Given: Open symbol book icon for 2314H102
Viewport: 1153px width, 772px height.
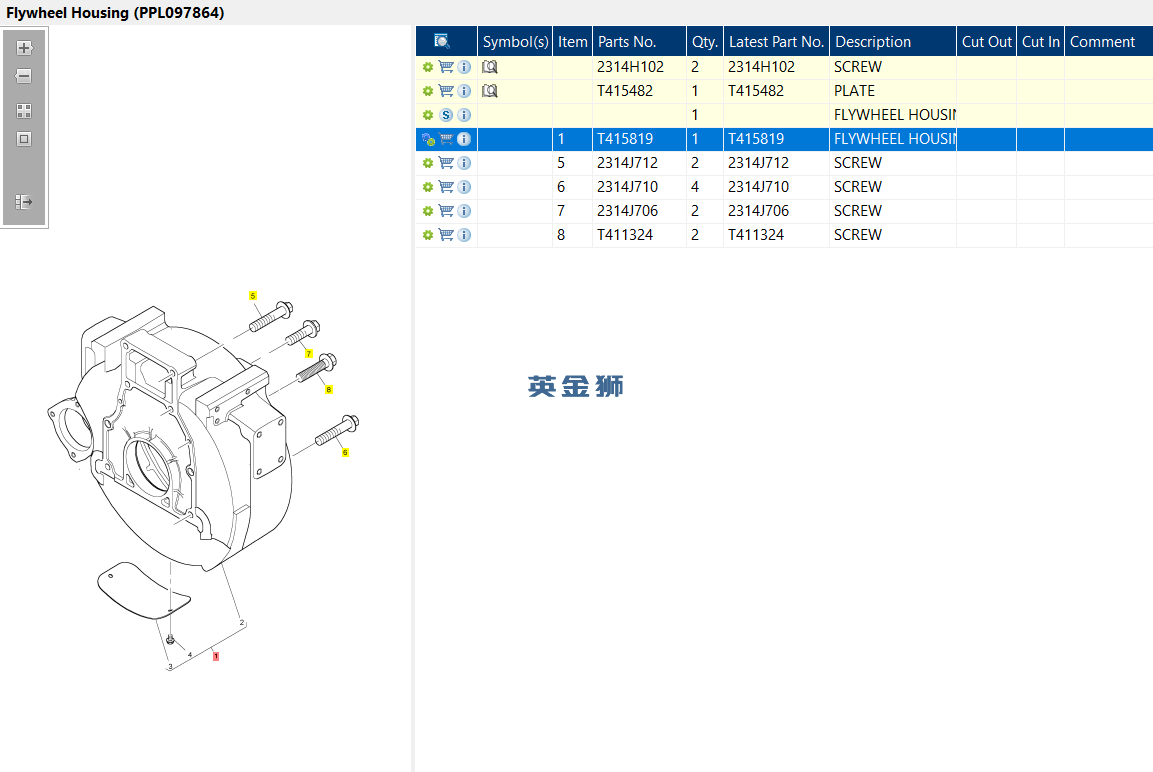Looking at the screenshot, I should click(490, 67).
